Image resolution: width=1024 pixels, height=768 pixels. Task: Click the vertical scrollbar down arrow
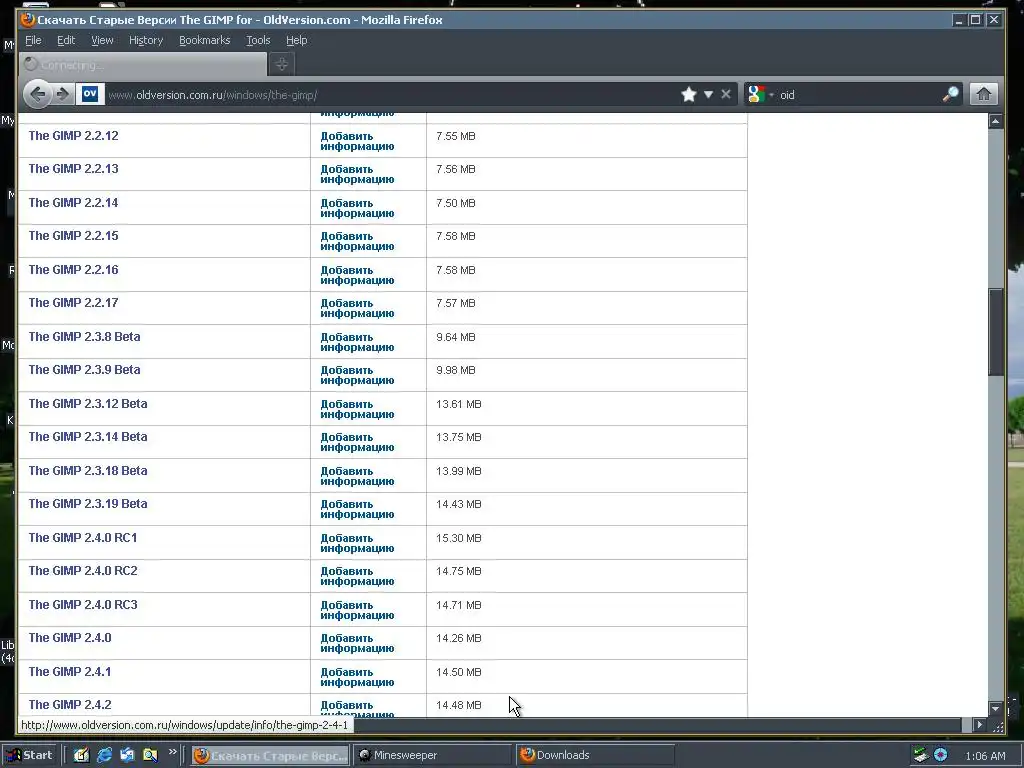(995, 709)
